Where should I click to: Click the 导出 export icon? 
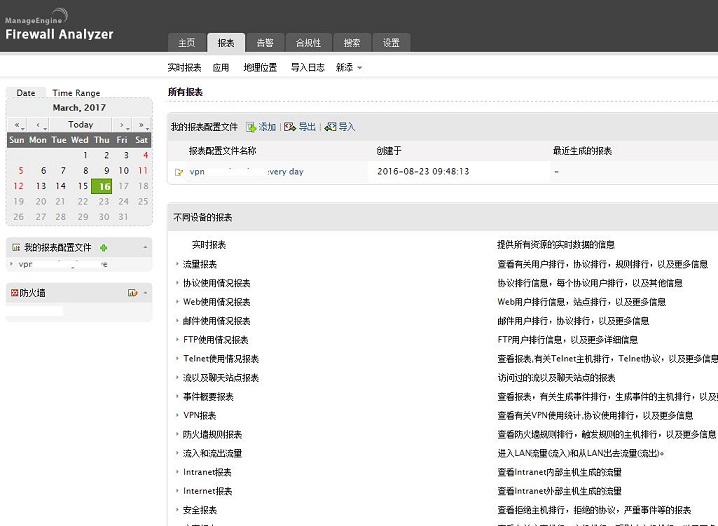point(290,127)
